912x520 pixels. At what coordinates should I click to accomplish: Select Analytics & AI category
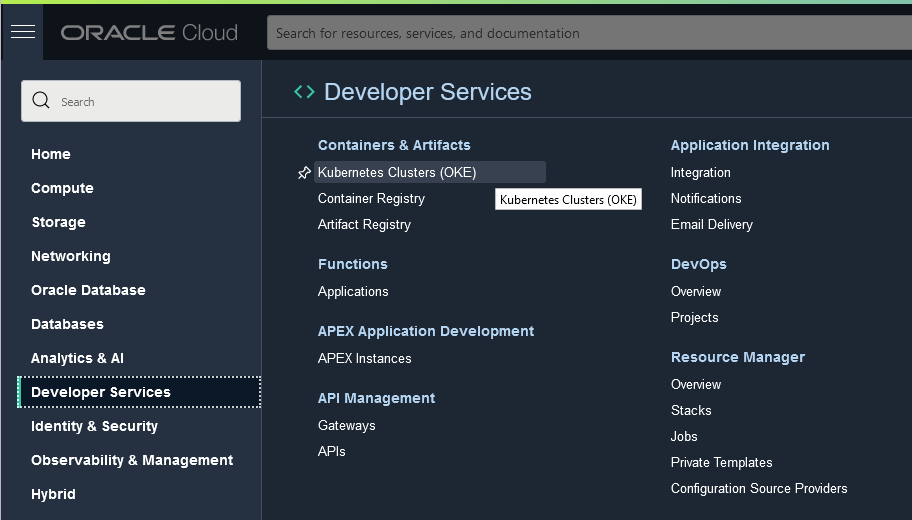pyautogui.click(x=77, y=358)
